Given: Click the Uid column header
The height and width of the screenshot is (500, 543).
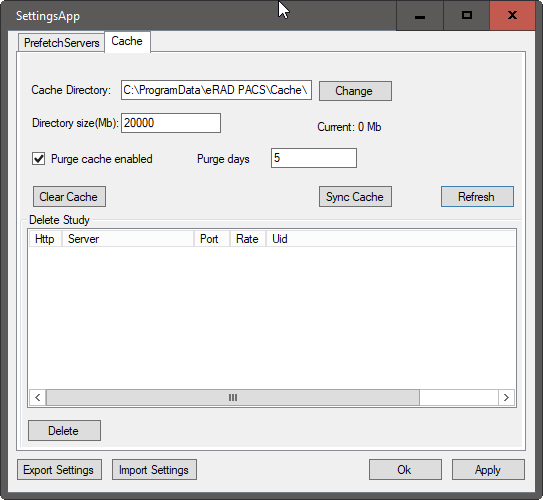Looking at the screenshot, I should [390, 239].
